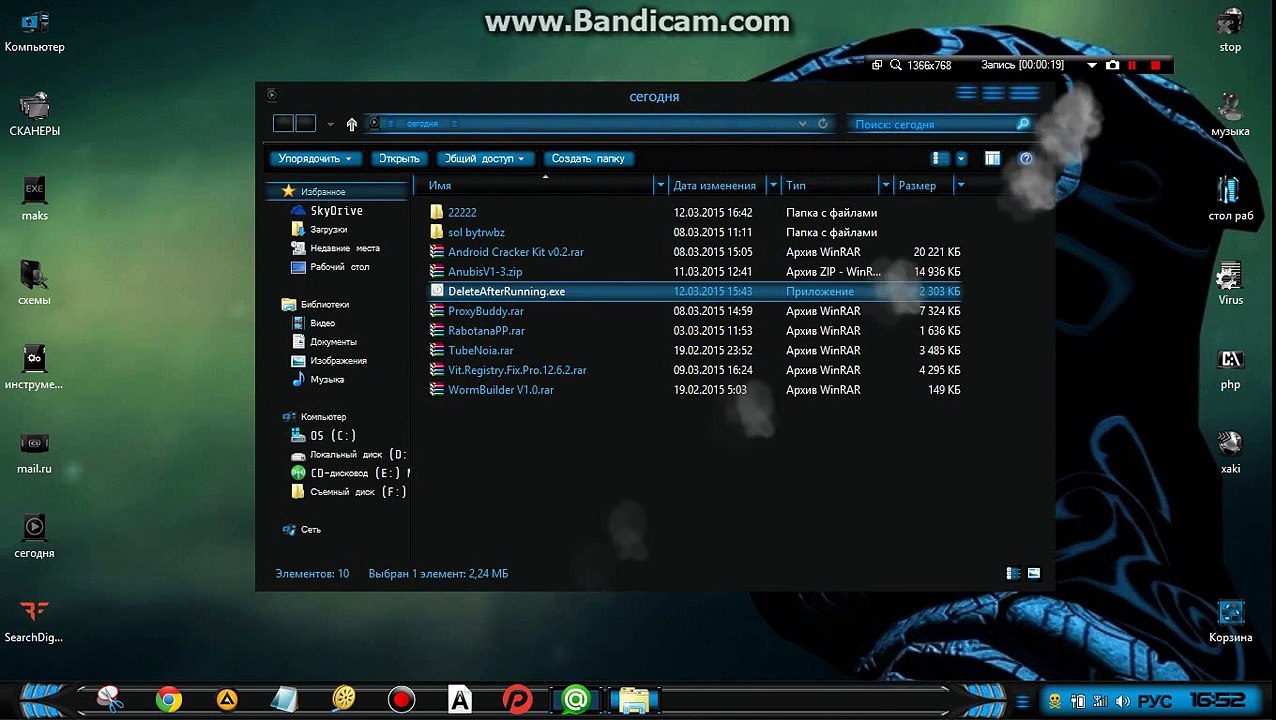Select the php desktop icon

(1230, 367)
